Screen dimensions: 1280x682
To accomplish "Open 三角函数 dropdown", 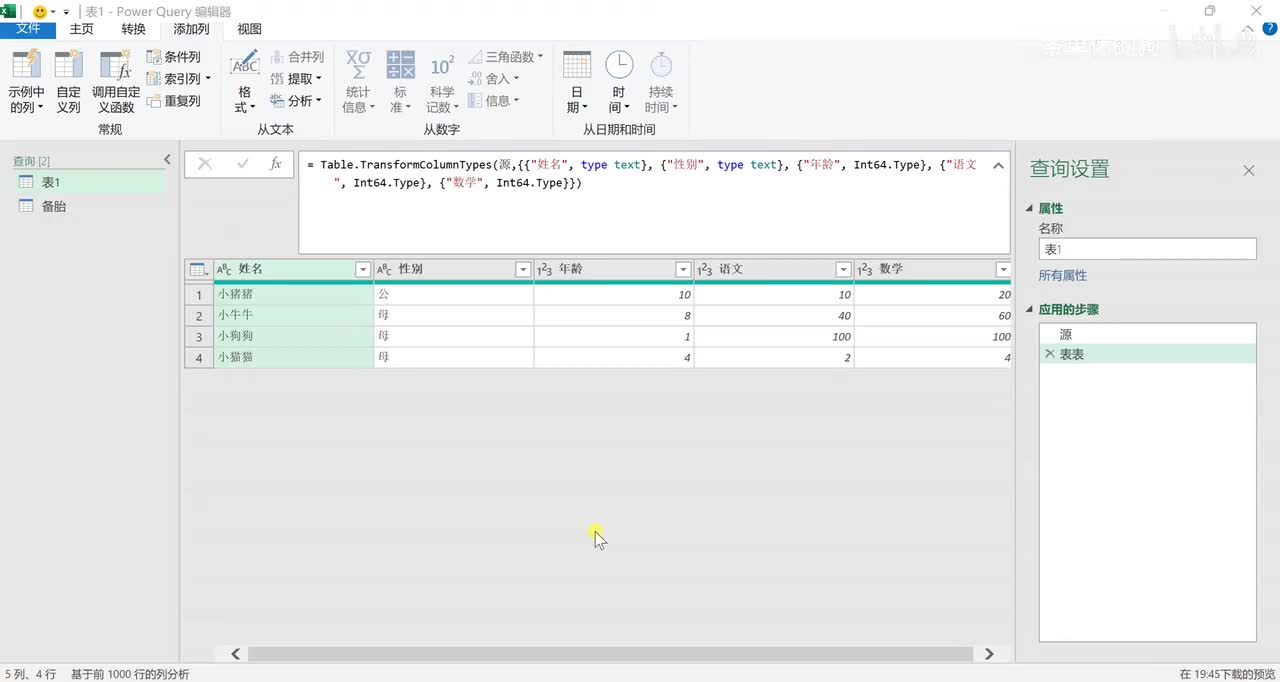I will click(x=506, y=57).
